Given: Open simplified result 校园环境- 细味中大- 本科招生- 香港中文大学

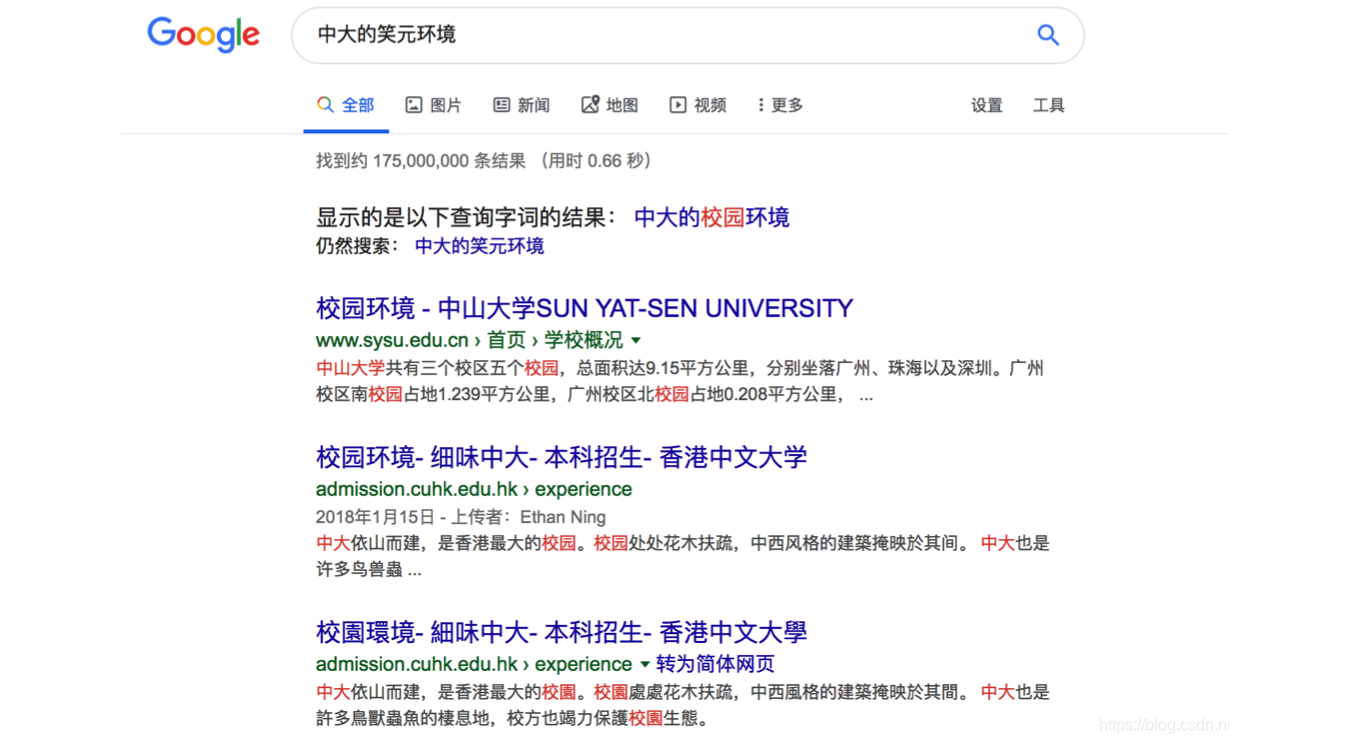Looking at the screenshot, I should (561, 457).
